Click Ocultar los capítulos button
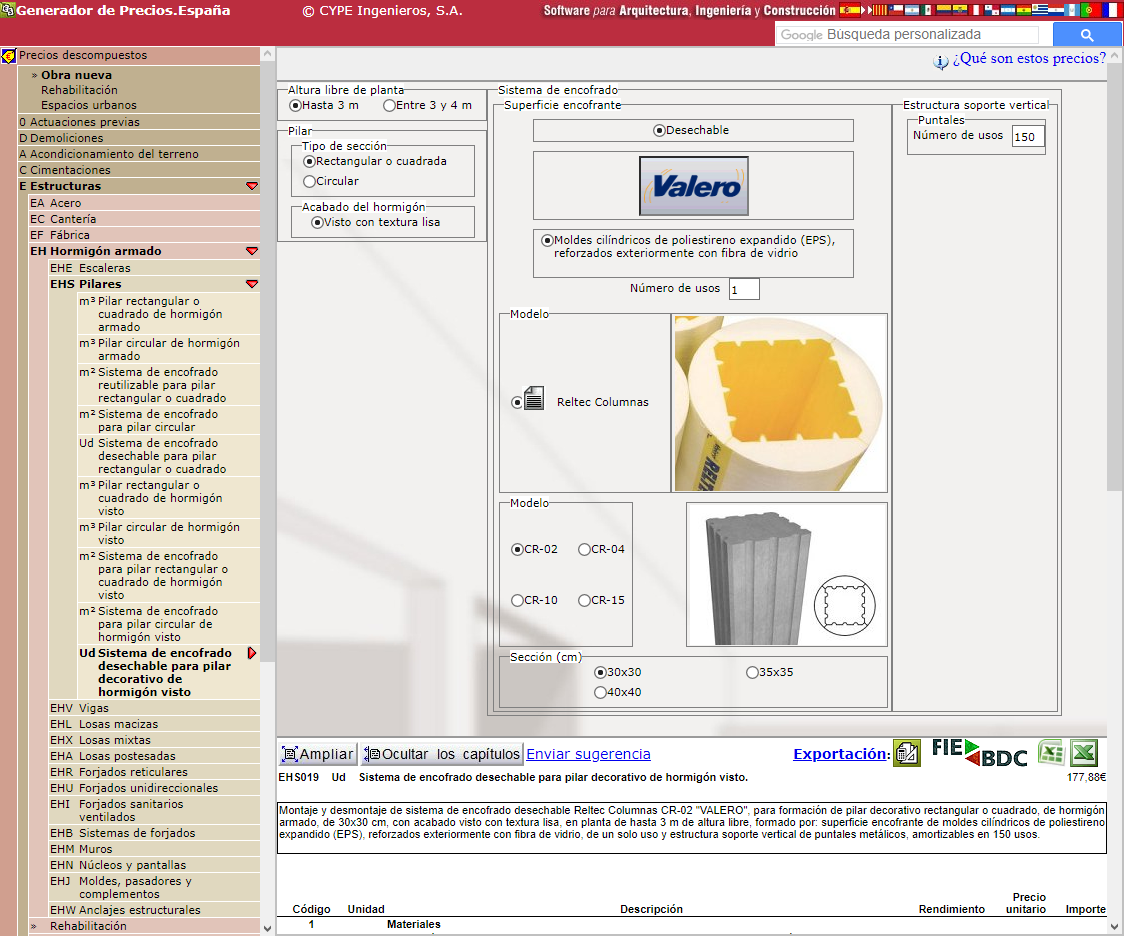This screenshot has width=1124, height=936. click(x=442, y=754)
